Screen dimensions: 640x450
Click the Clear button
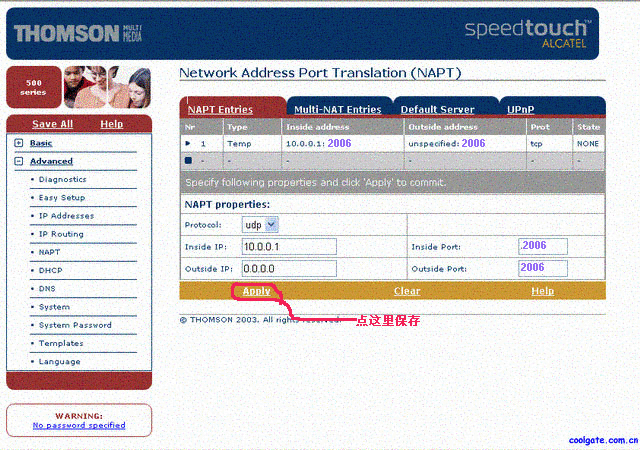click(407, 291)
